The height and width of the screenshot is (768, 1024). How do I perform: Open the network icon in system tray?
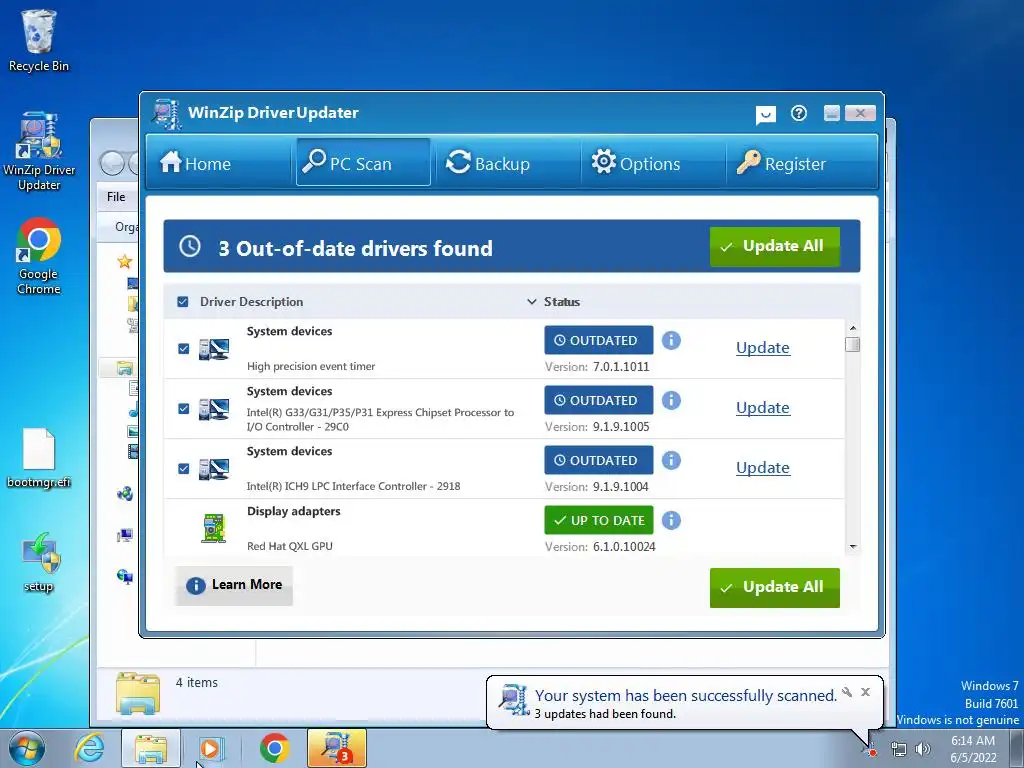[899, 749]
